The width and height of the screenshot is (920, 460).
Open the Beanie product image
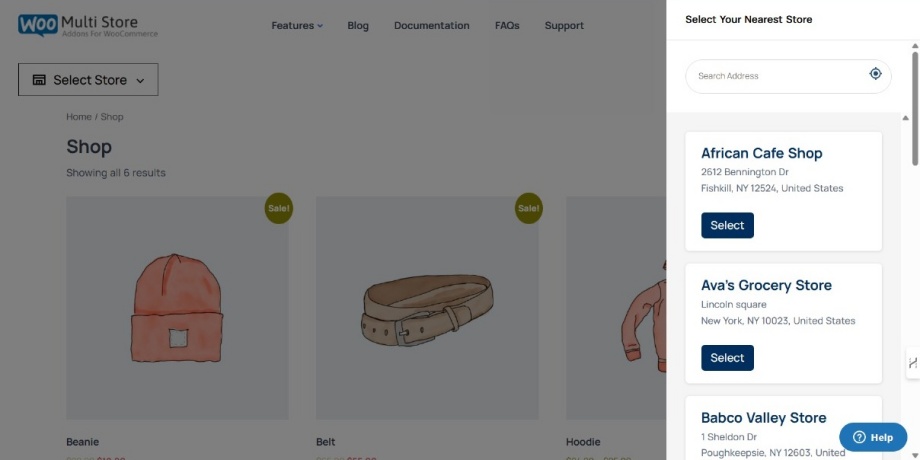click(177, 308)
